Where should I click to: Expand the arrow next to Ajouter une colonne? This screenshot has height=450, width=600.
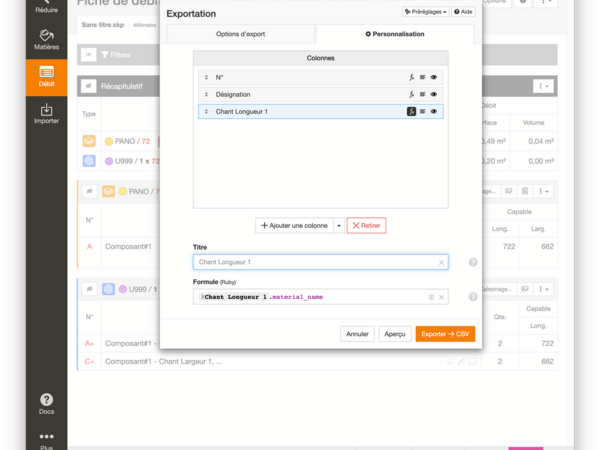coord(339,226)
